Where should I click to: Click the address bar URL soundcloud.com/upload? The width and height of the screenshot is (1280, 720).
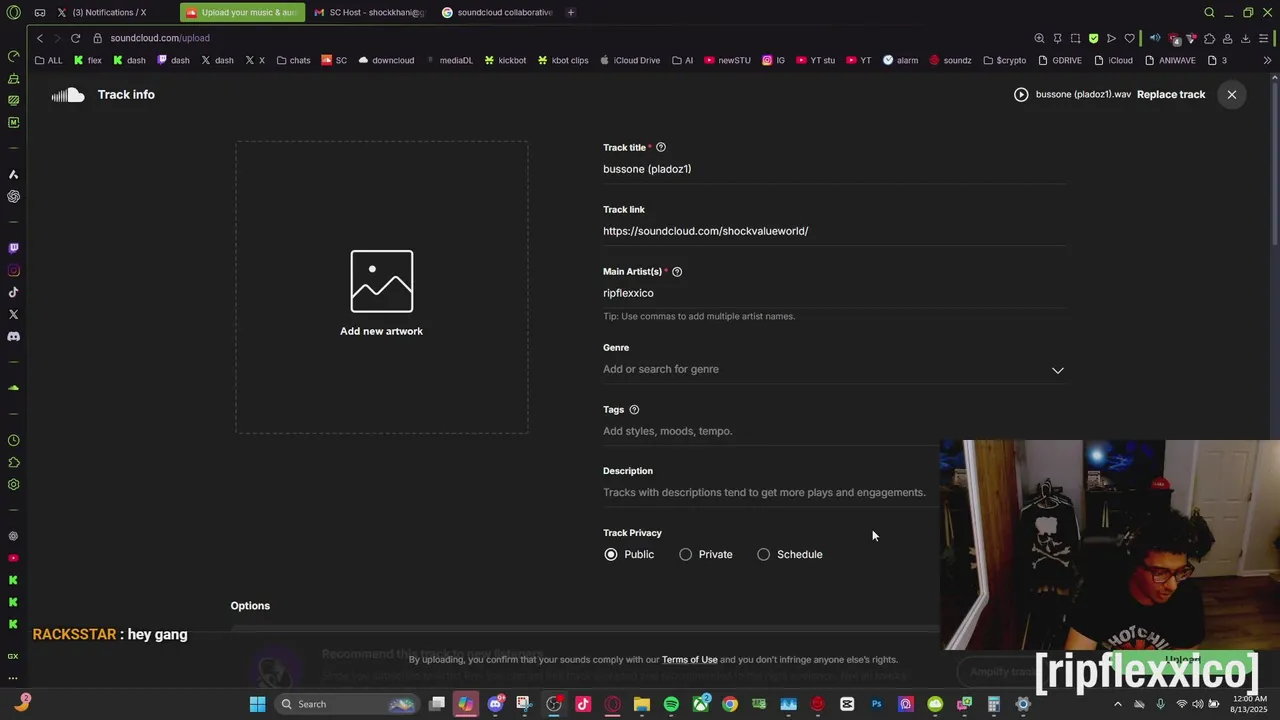click(x=160, y=38)
